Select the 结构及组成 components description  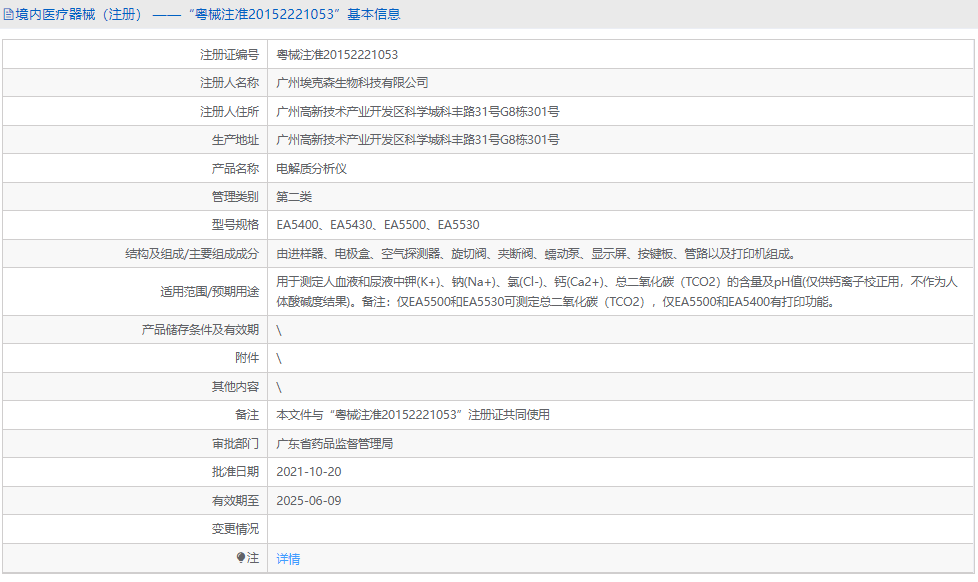tap(533, 253)
